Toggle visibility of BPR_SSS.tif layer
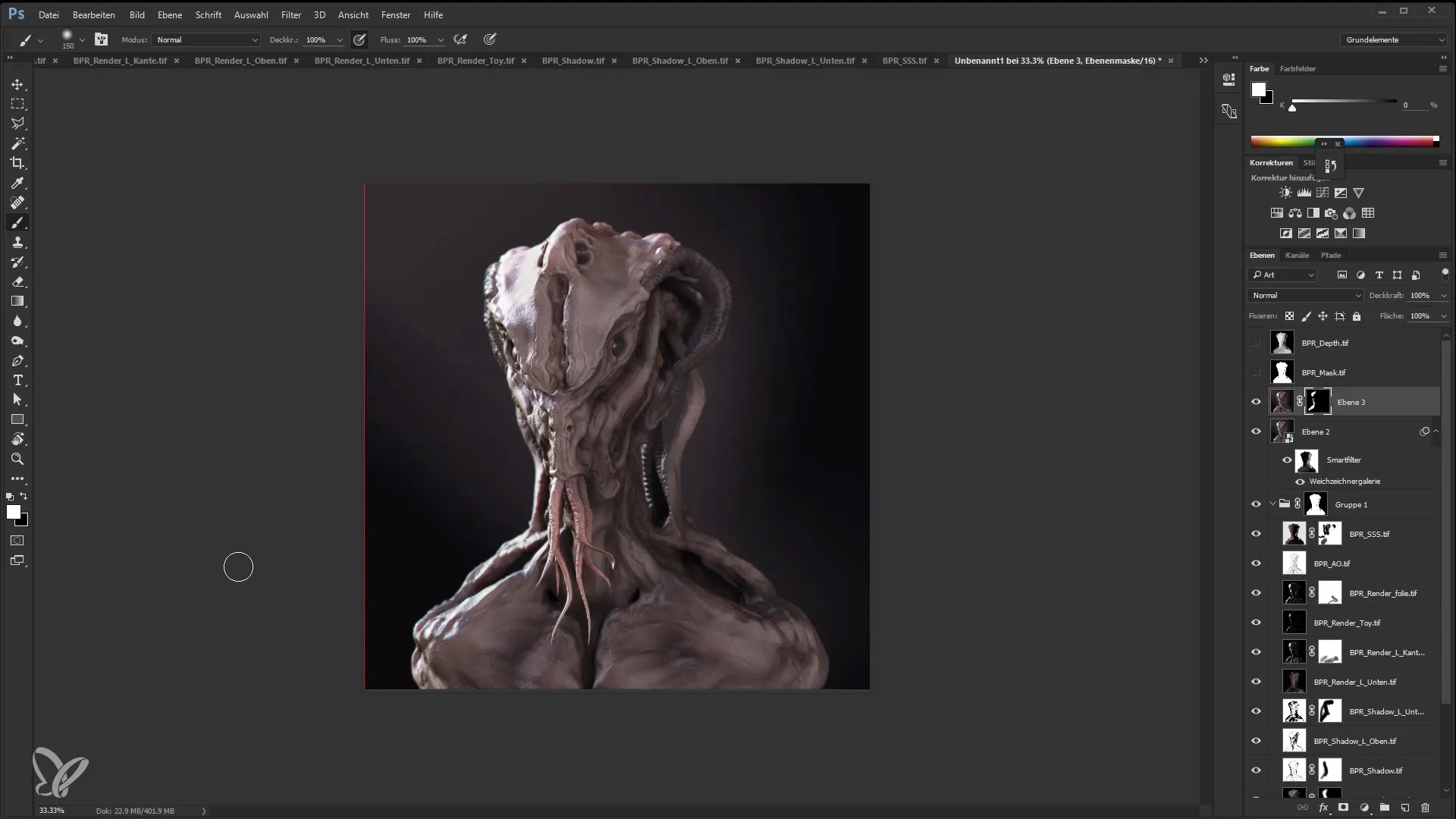 click(1257, 534)
